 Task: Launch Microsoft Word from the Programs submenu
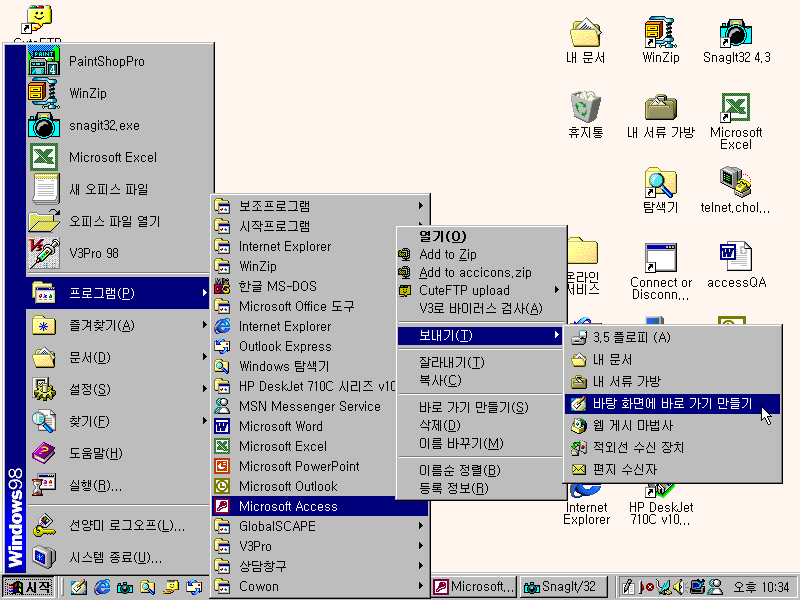[304, 426]
